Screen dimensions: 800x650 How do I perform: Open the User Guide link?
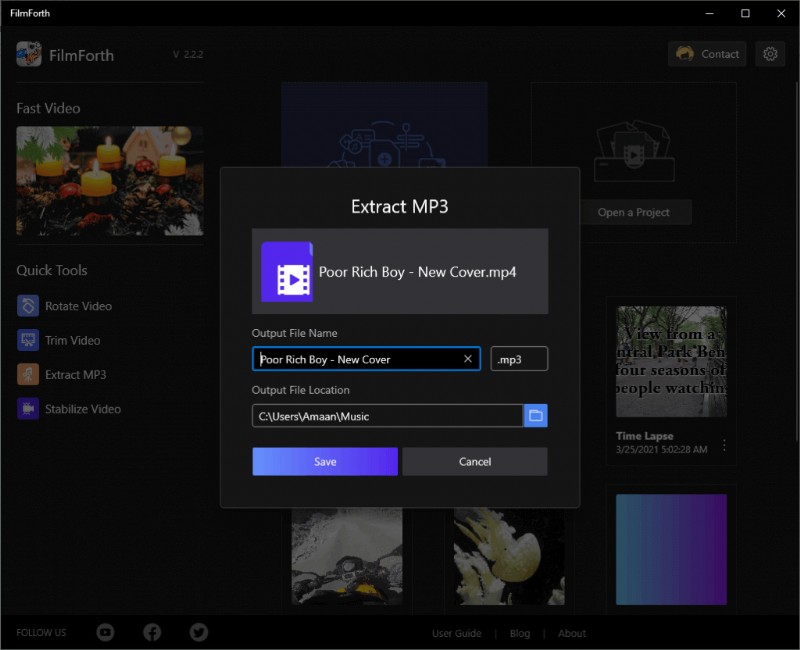coord(456,633)
